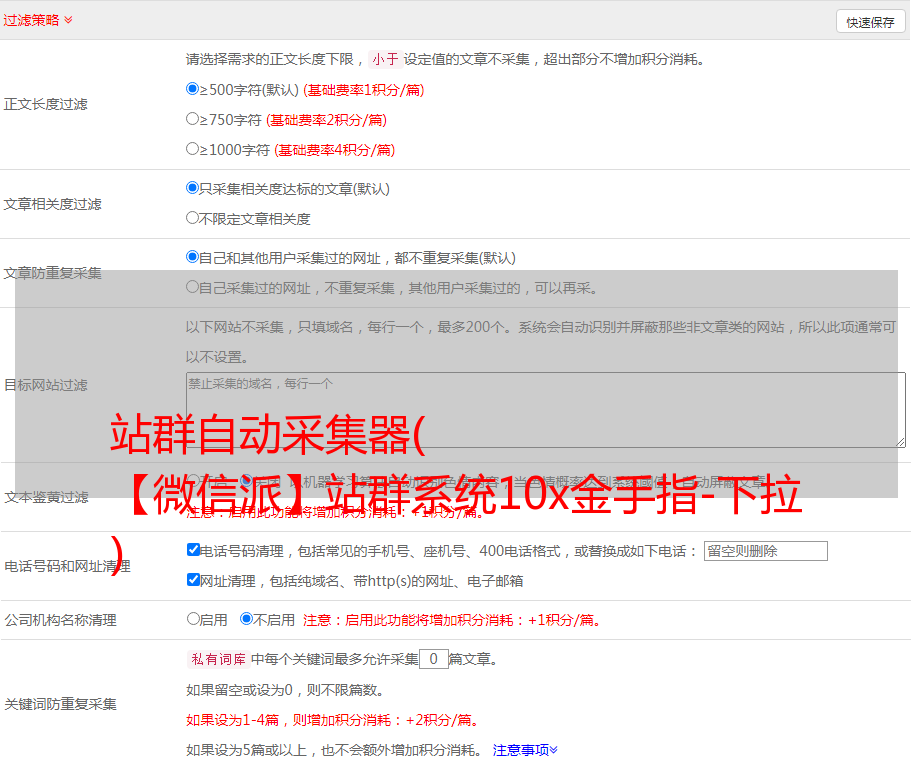Click the red 如果设为1-4篇 cost warning
The image size is (912, 768).
point(334,720)
